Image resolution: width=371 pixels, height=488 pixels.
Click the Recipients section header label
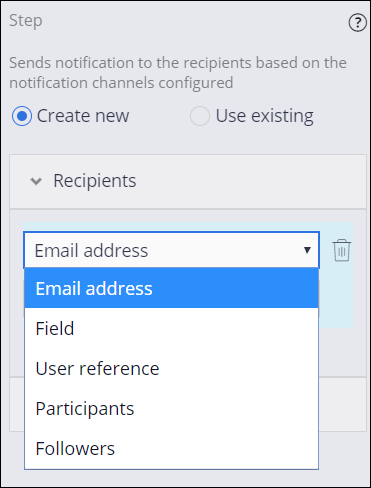coord(95,181)
